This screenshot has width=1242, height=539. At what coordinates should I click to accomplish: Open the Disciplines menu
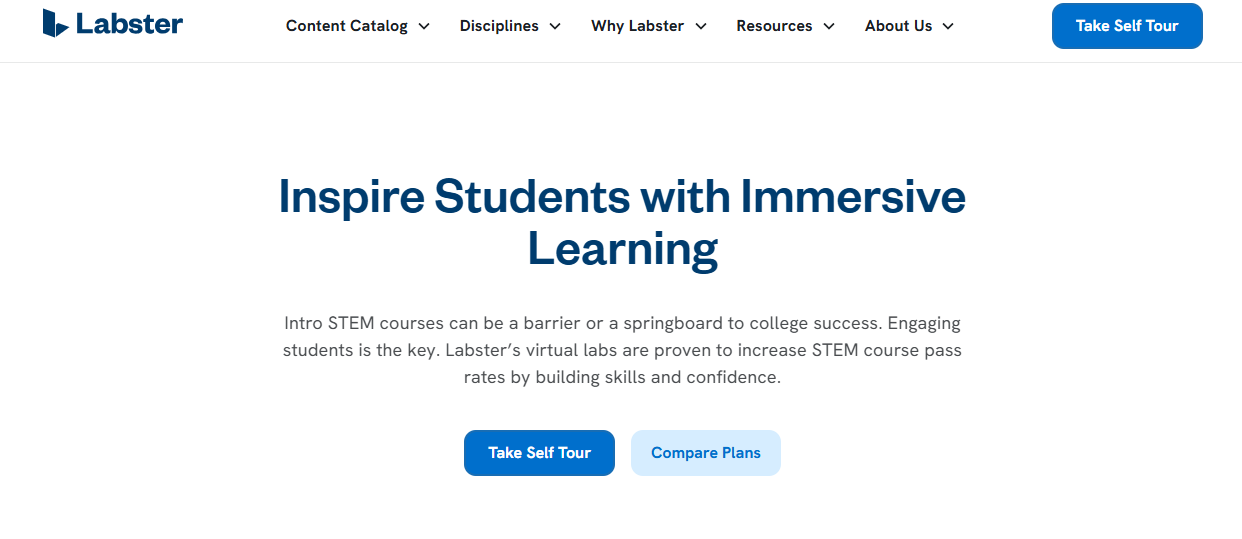tap(499, 26)
